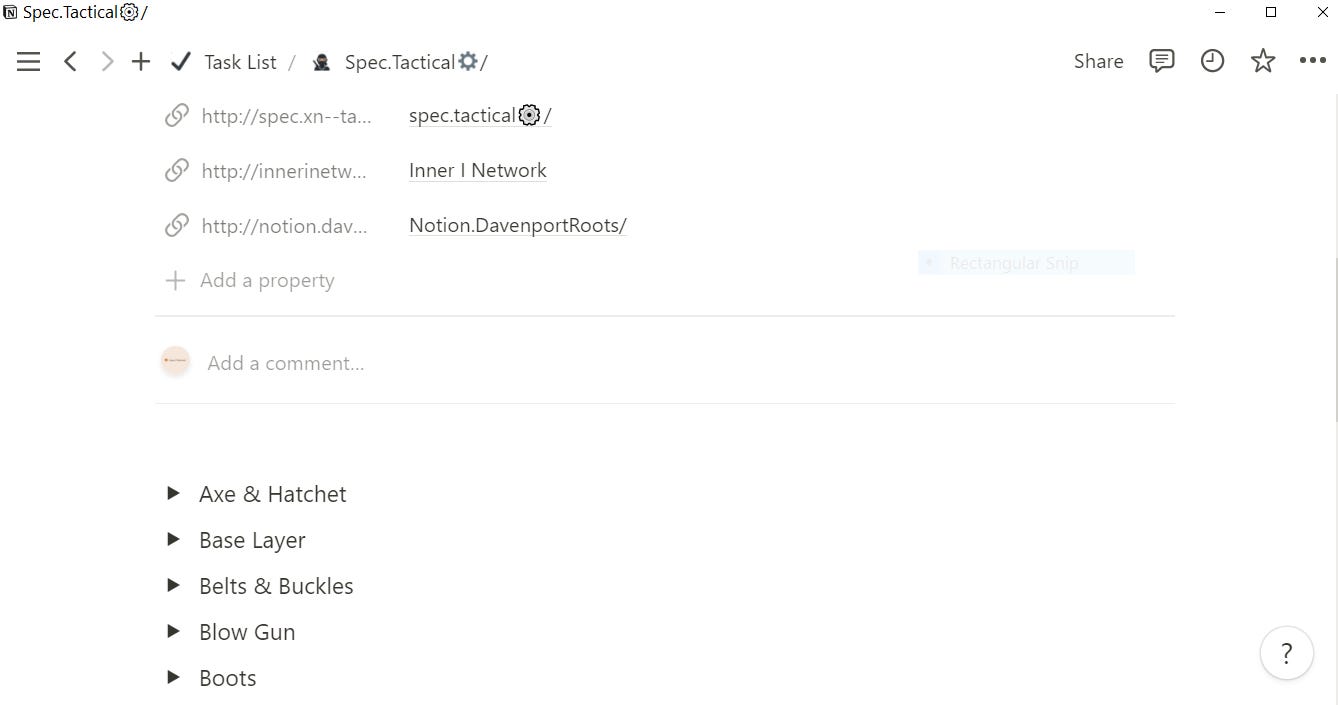Open the Notion.DavenportRoots/ link
Image resolution: width=1338 pixels, height=705 pixels.
(x=518, y=225)
